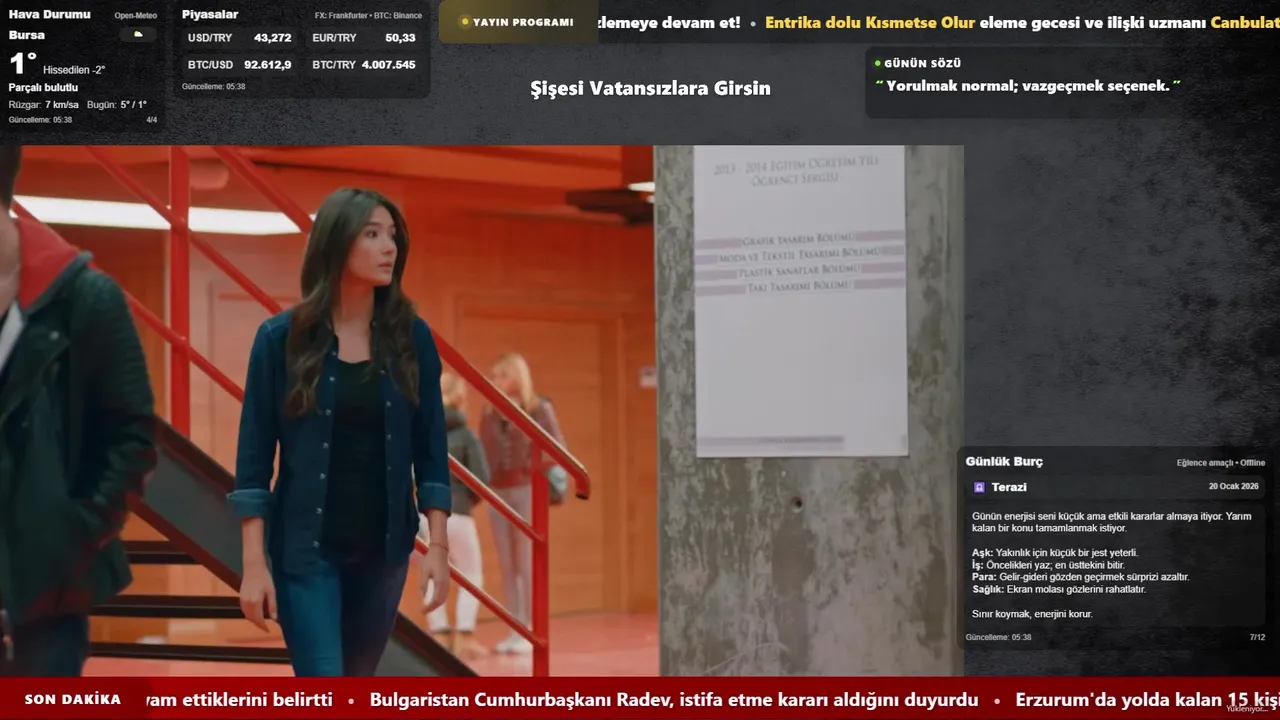This screenshot has height=720, width=1280.
Task: Click the Aşk horoscope line
Action: tap(1055, 553)
